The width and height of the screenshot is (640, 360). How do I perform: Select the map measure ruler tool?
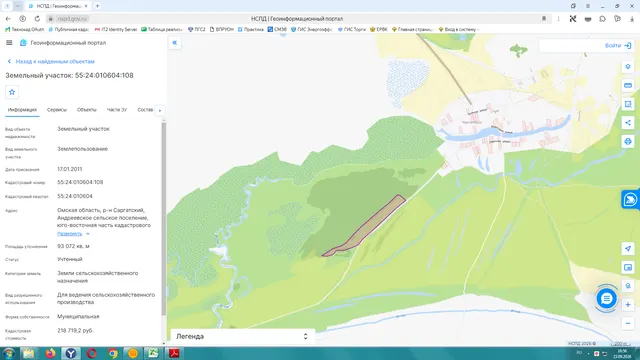628,85
